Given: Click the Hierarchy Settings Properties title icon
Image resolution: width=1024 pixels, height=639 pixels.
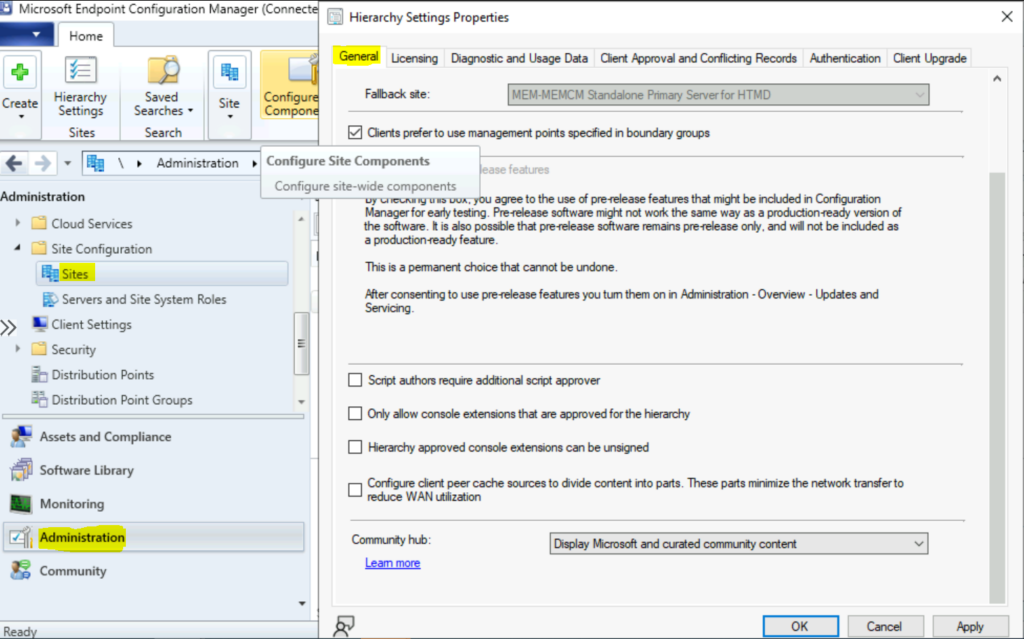Looking at the screenshot, I should click(x=335, y=17).
